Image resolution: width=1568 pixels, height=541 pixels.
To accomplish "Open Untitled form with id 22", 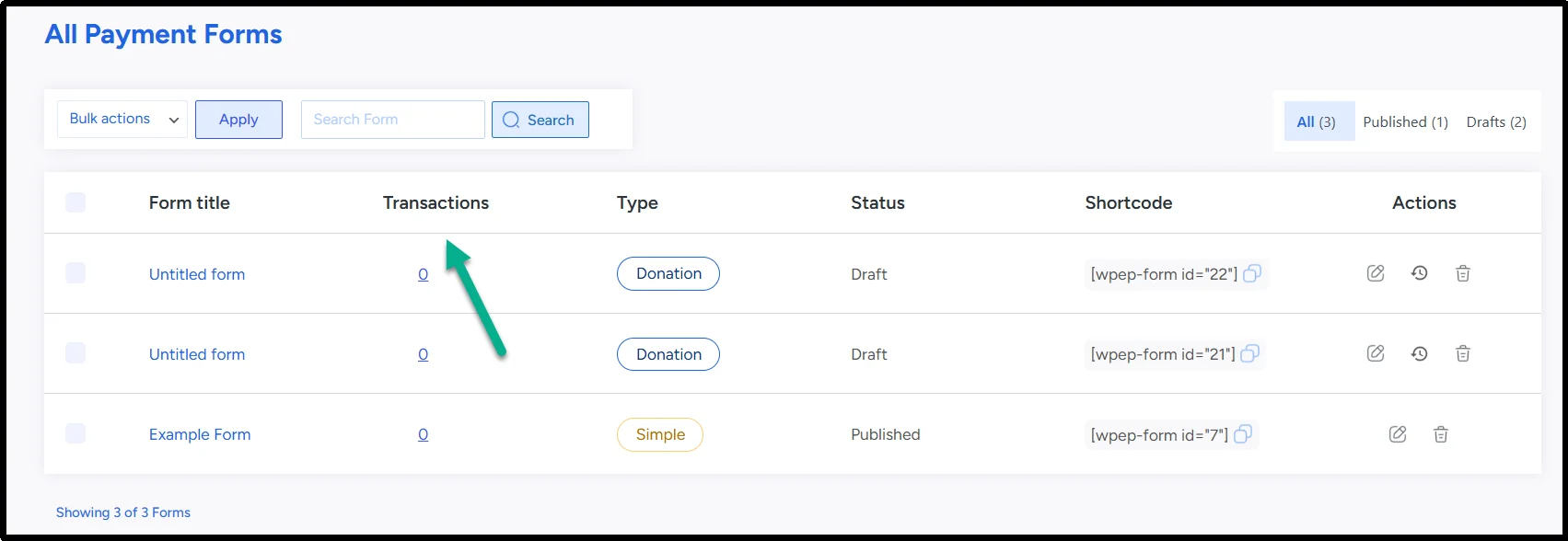I will tap(197, 274).
